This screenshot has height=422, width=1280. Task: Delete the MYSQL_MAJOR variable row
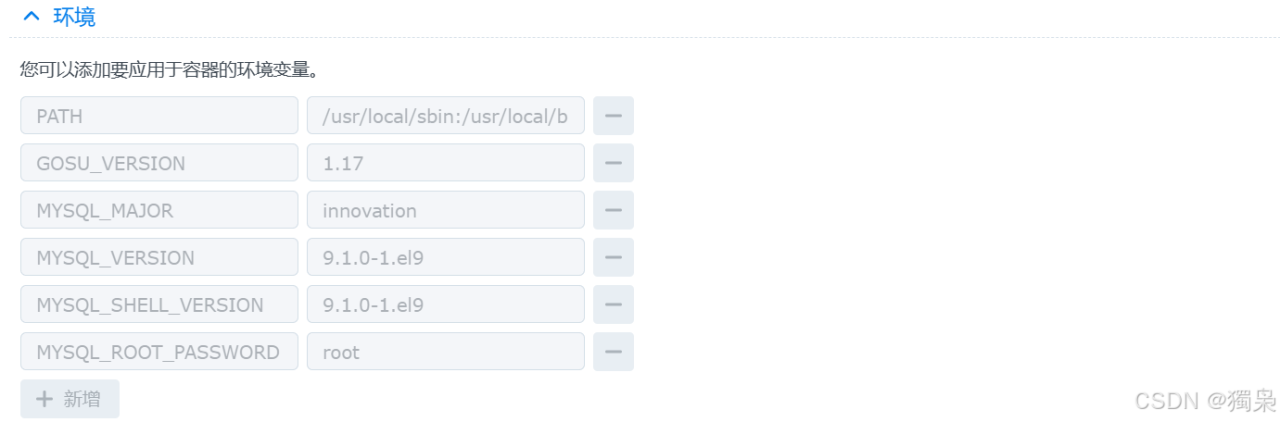[x=613, y=210]
